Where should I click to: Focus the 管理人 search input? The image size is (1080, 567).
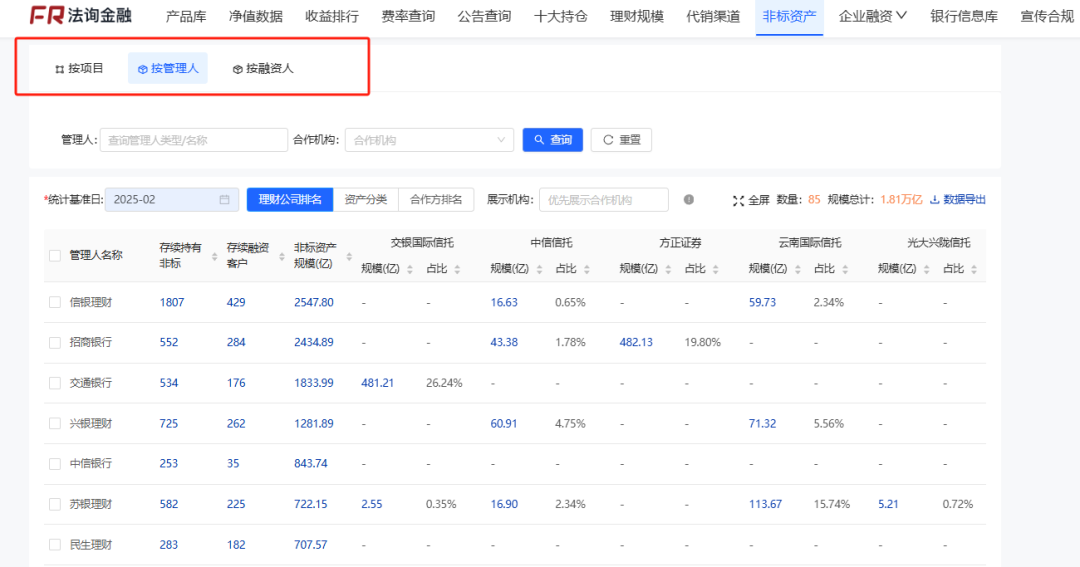[x=194, y=140]
